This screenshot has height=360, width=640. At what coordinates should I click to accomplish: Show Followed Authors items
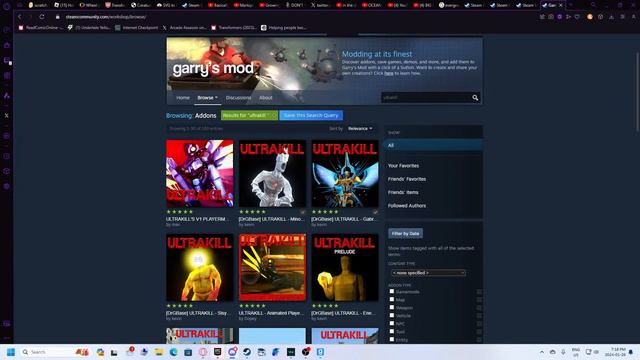(407, 206)
